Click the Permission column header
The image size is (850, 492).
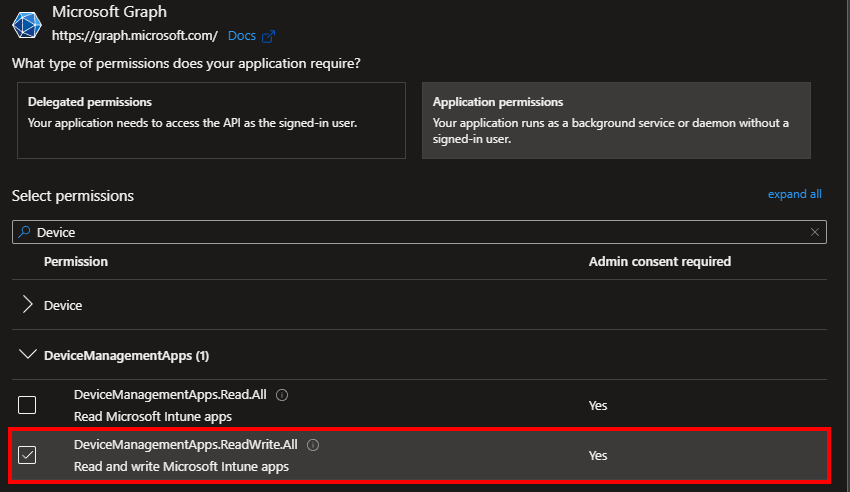click(76, 261)
